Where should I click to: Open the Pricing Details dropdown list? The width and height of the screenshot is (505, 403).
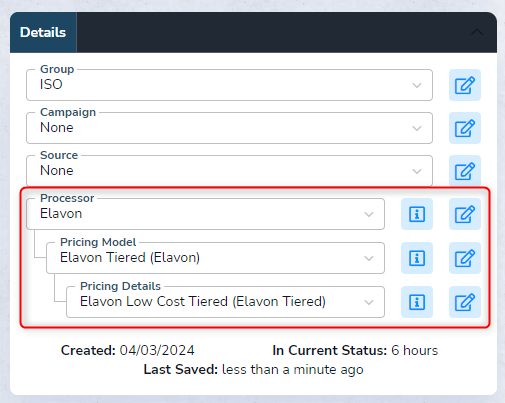click(225, 302)
